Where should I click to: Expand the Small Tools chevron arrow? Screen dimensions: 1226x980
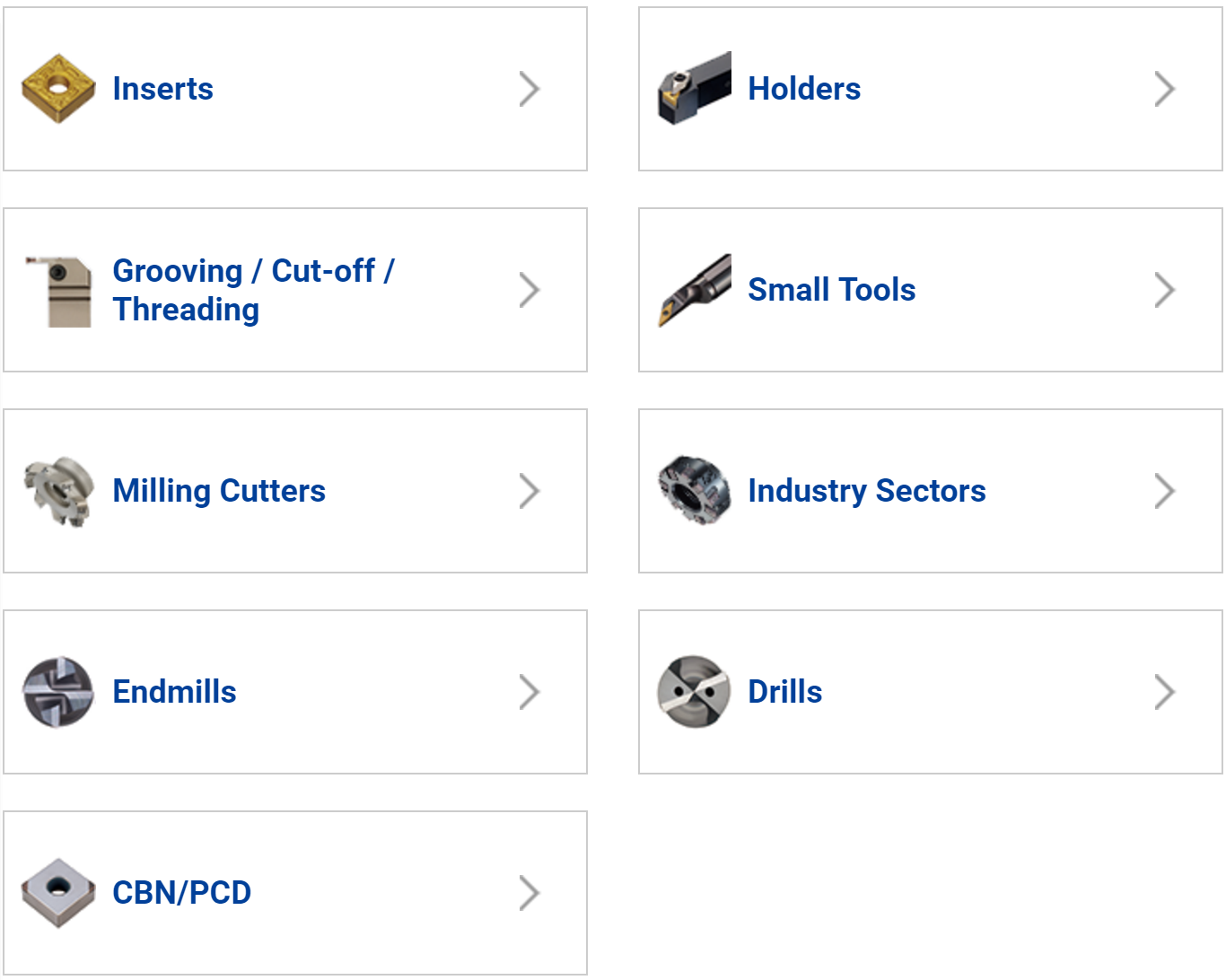(x=1165, y=290)
